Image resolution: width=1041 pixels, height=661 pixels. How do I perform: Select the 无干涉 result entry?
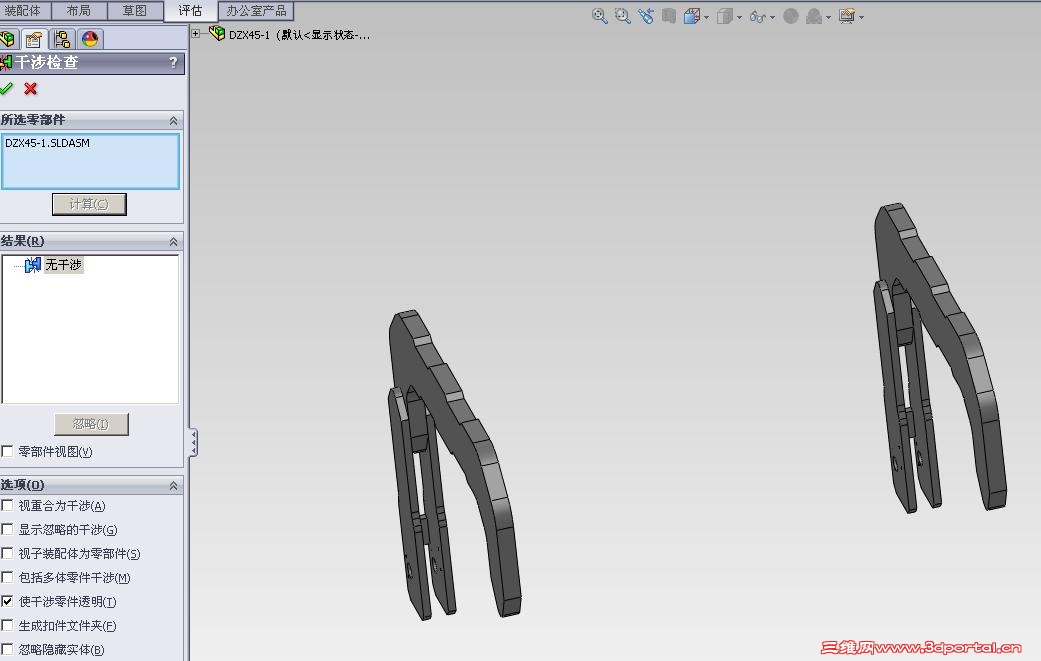[64, 265]
